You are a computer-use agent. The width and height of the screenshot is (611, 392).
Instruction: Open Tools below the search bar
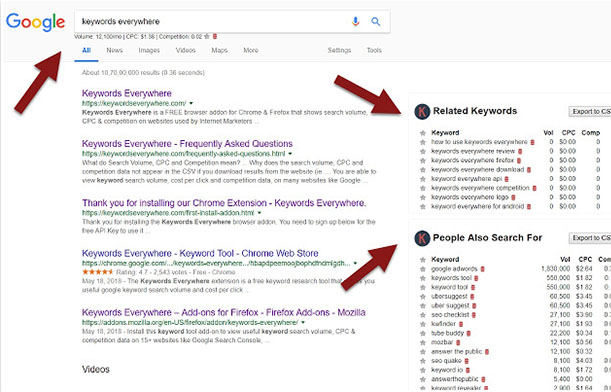tap(374, 50)
